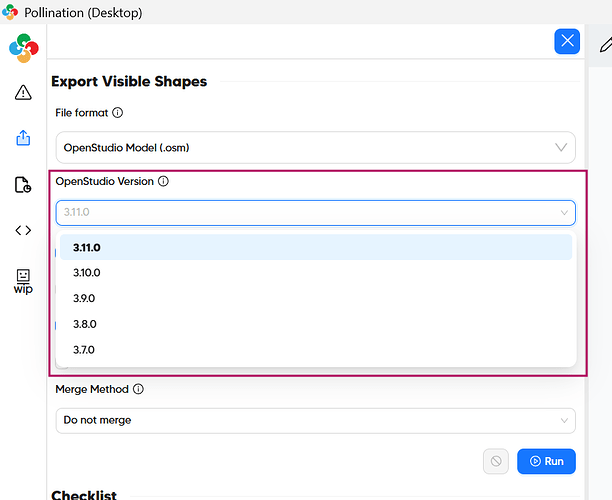Open the export share panel in sidebar
Screen dimensions: 612x500
pos(23,138)
